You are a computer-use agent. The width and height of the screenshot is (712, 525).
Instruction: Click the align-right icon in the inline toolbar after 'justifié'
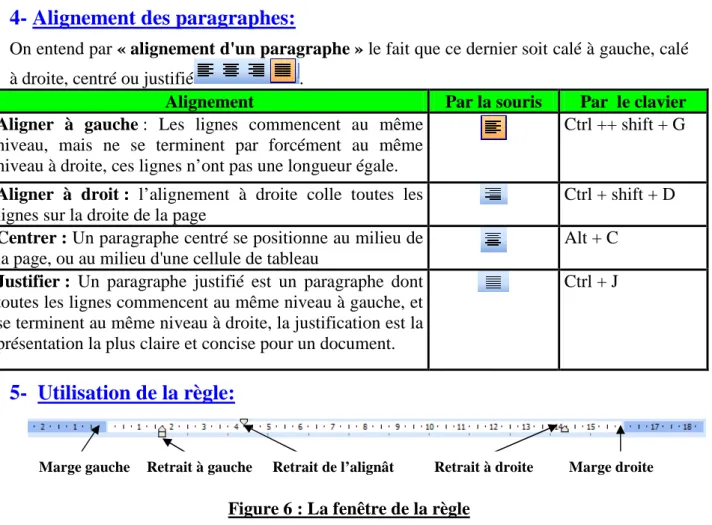coord(257,70)
